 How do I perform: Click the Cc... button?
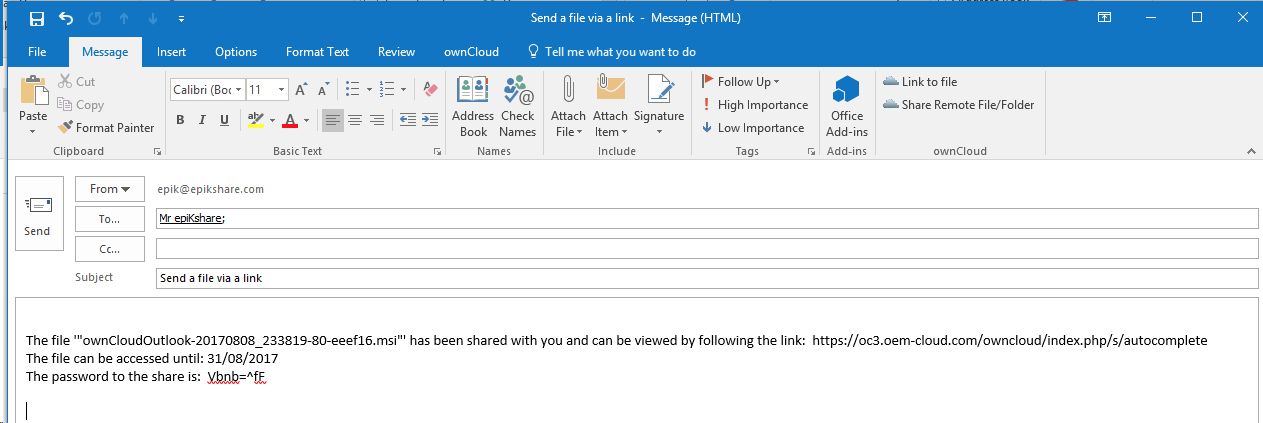(110, 248)
